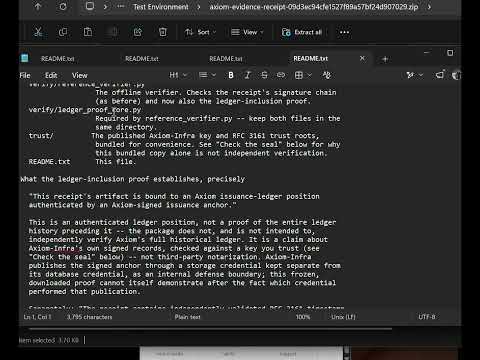Open the list style dropdown in Notepad
Image resolution: width=480 pixels, height=360 pixels.
point(207,75)
